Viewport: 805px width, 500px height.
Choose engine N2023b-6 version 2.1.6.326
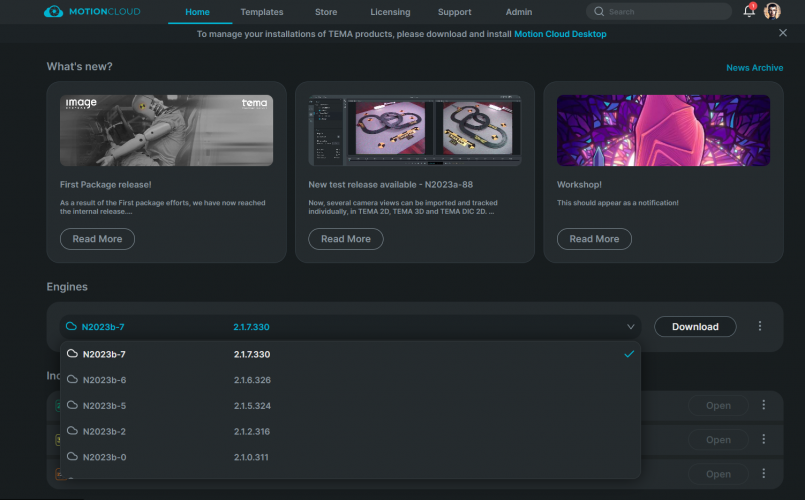click(350, 380)
